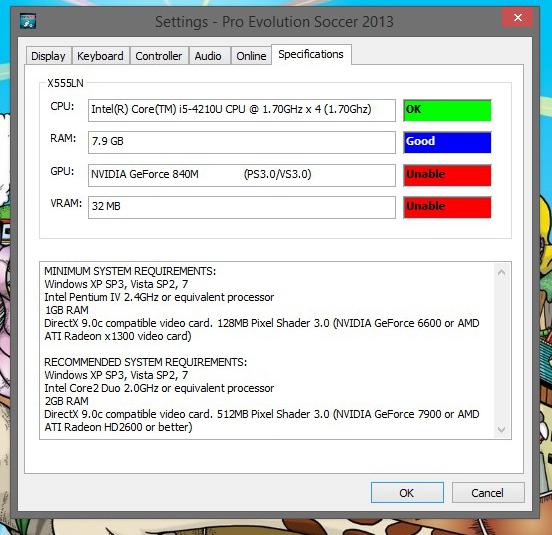552x535 pixels.
Task: Click the settings app icon in title bar
Action: coord(28,21)
